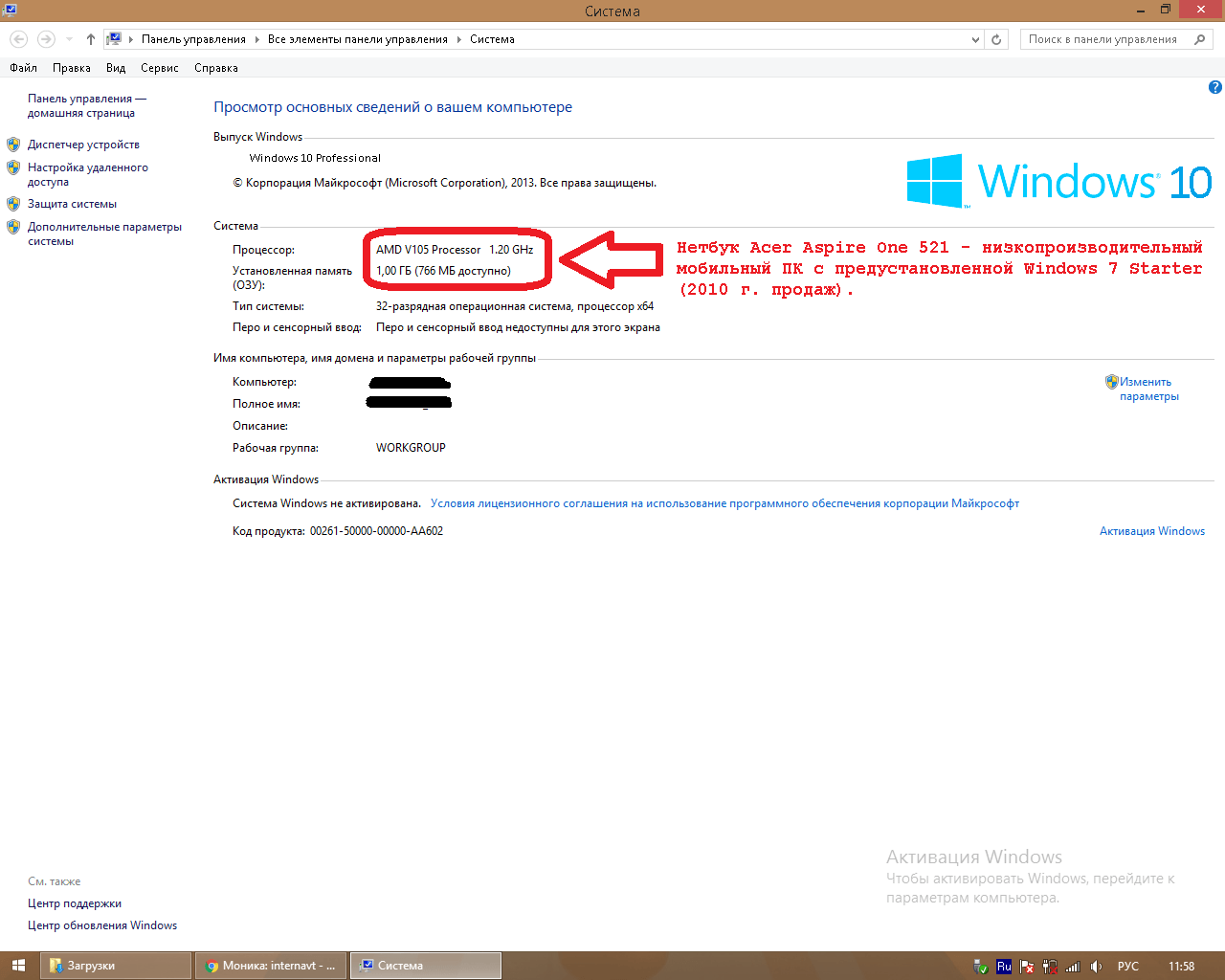The width and height of the screenshot is (1225, 980).
Task: Open the Сервис menu
Action: 160,68
